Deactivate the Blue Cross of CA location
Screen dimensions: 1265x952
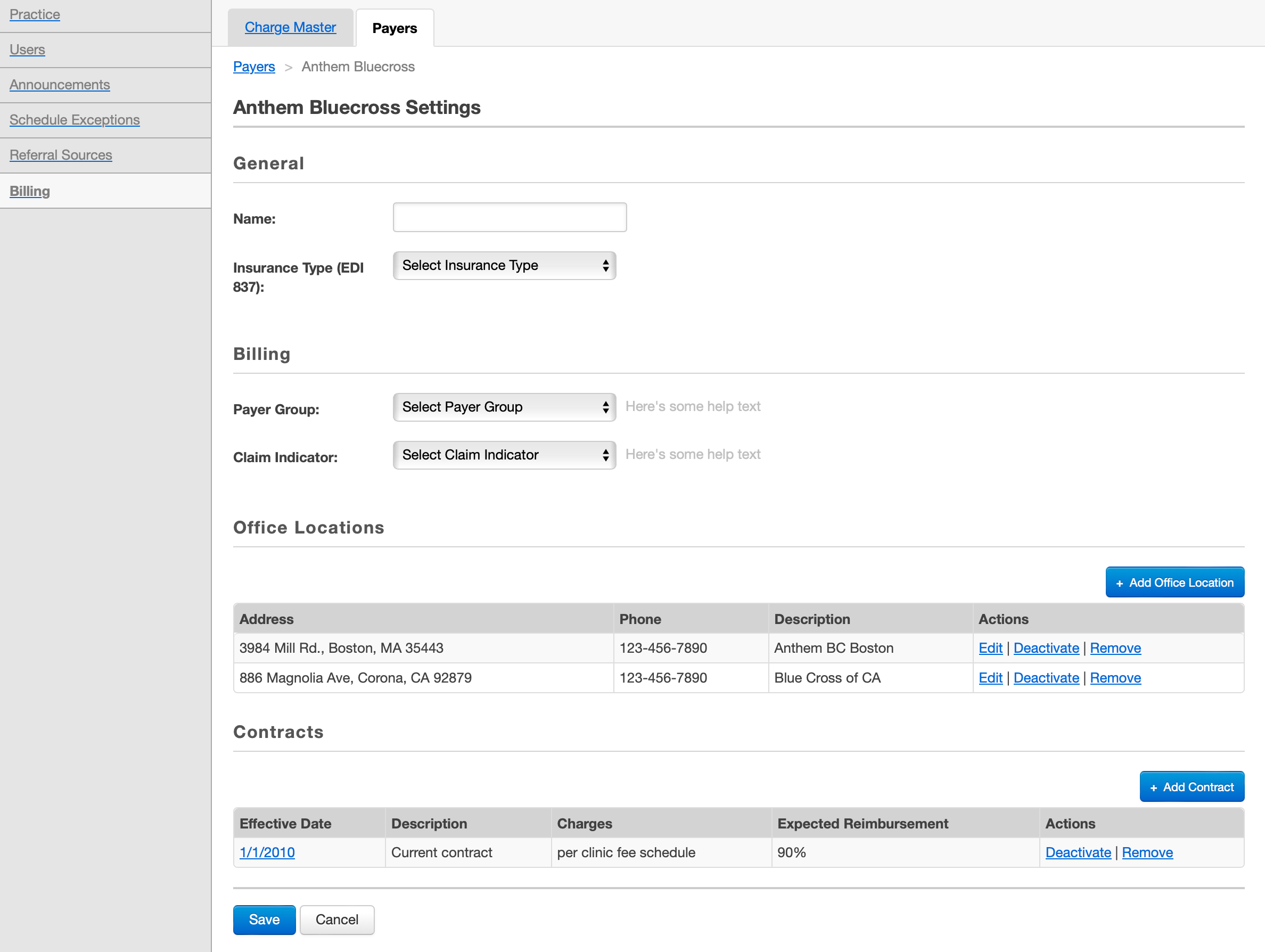pyautogui.click(x=1046, y=678)
